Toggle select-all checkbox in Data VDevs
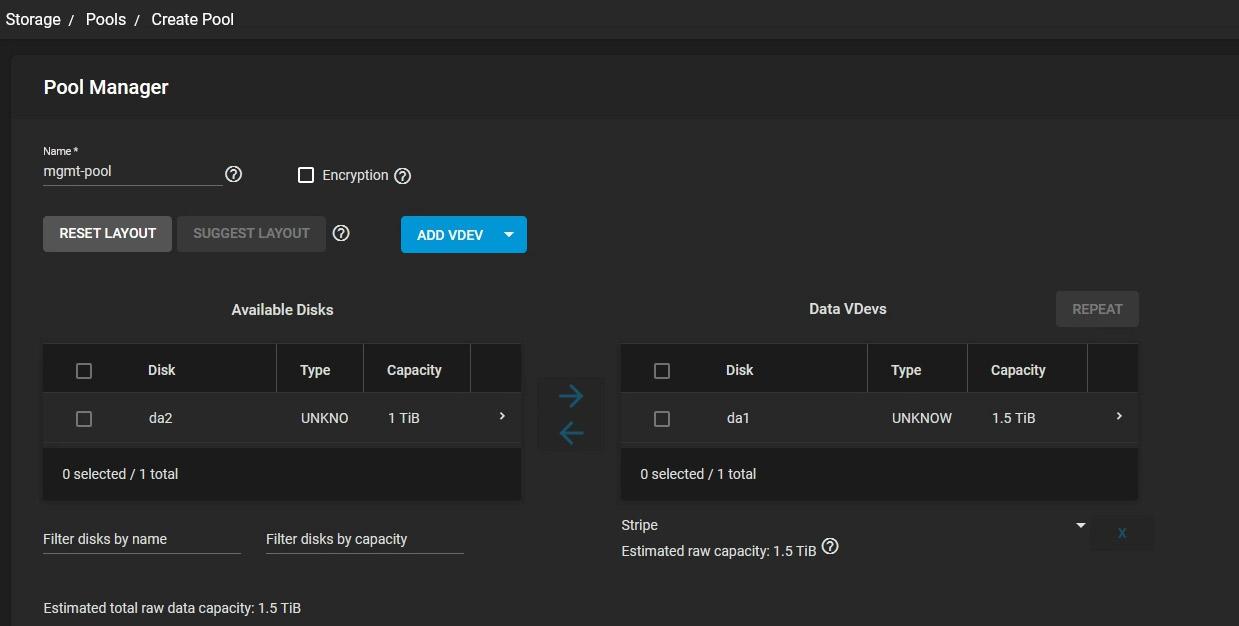 662,371
